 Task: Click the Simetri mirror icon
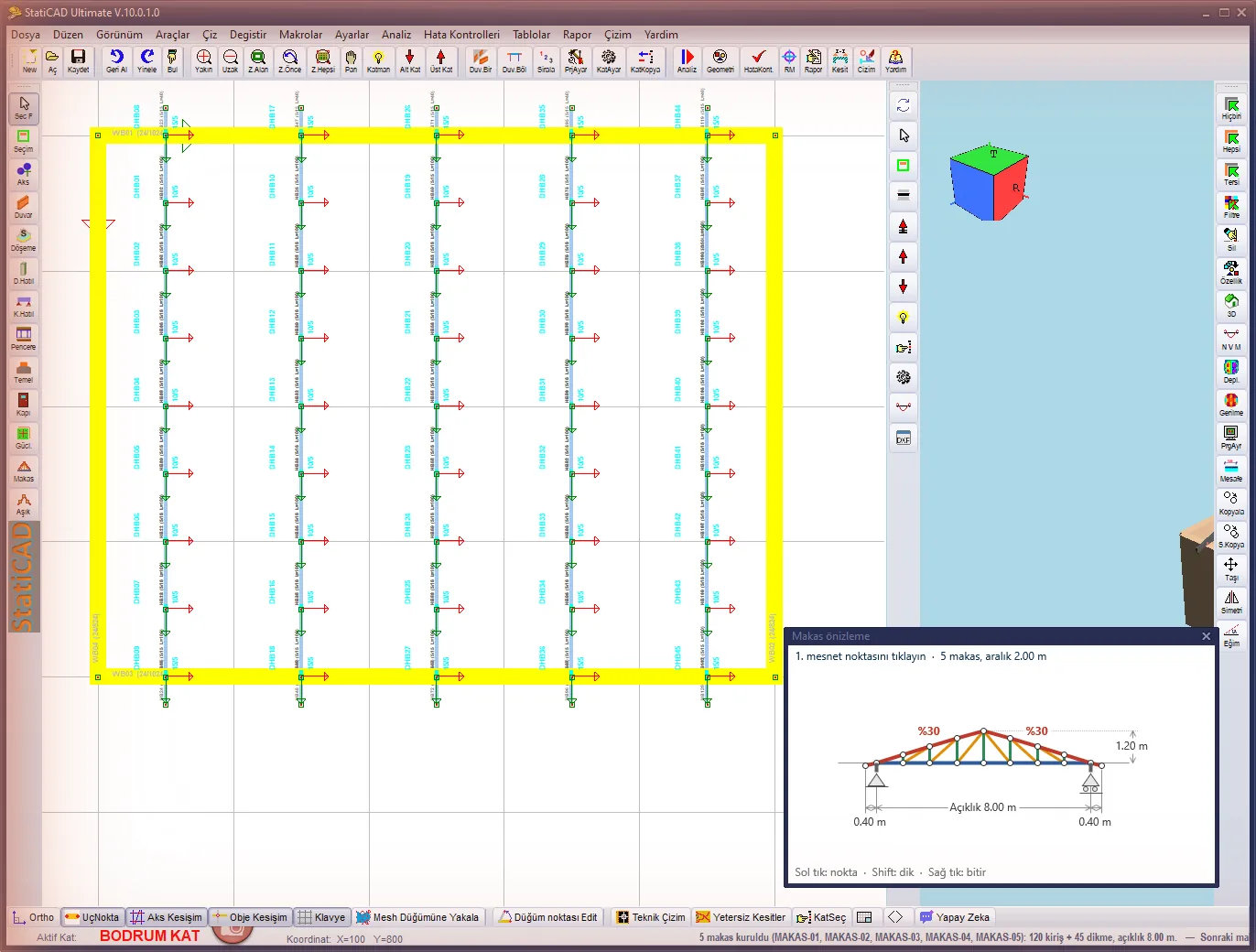[1231, 601]
